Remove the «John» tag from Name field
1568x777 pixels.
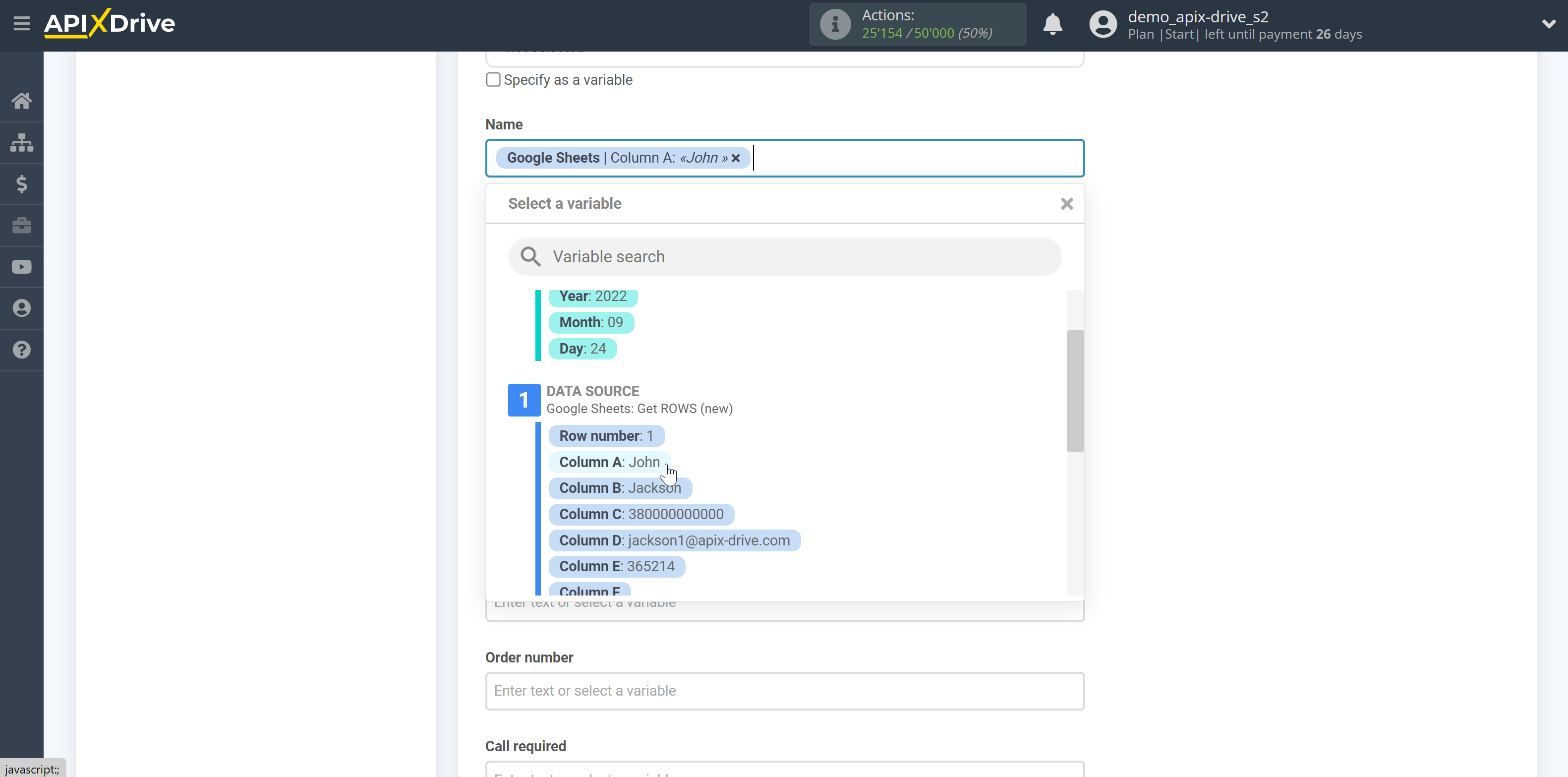tap(736, 158)
